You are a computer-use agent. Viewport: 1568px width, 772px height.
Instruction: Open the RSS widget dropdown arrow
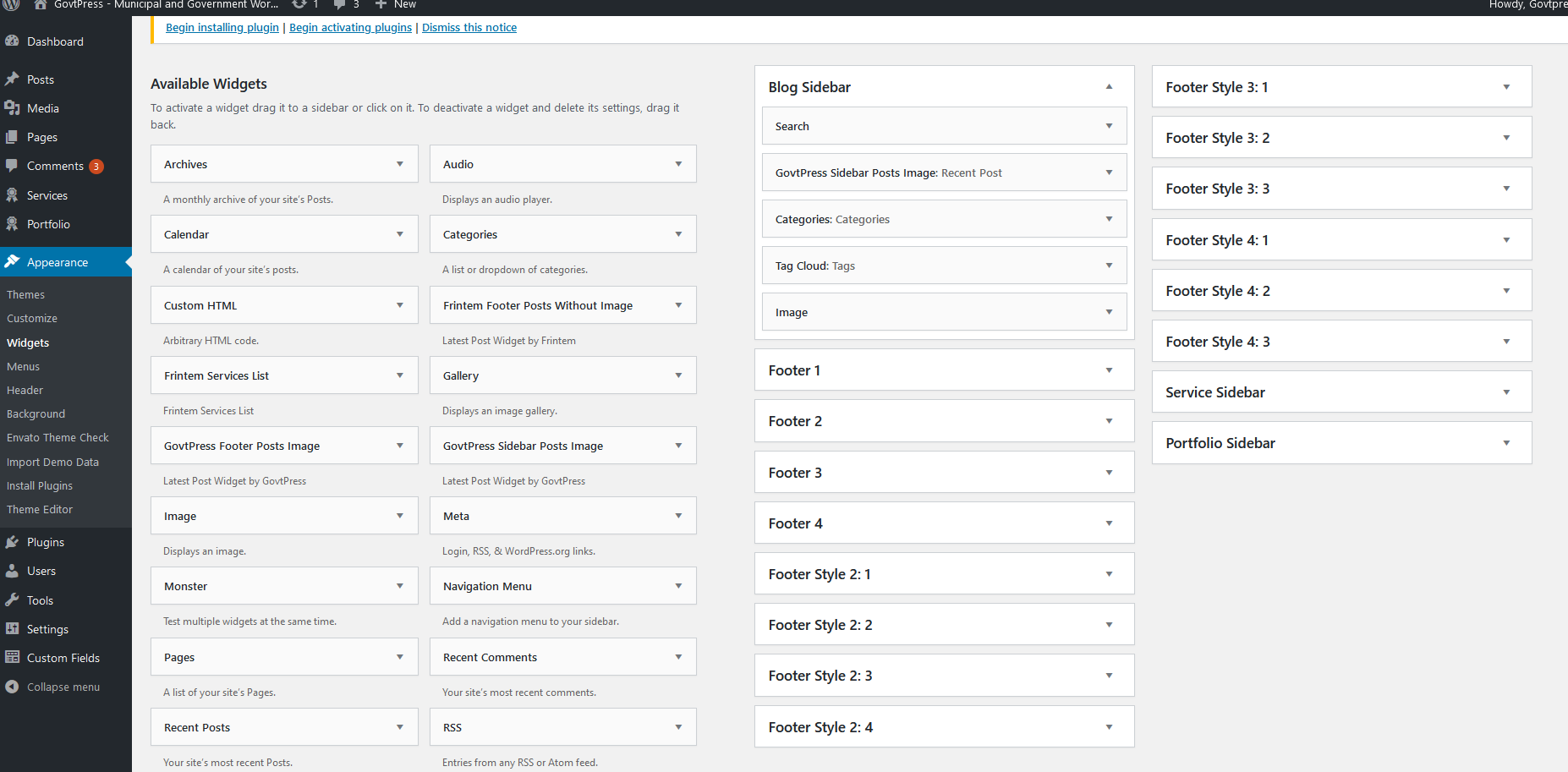(678, 727)
